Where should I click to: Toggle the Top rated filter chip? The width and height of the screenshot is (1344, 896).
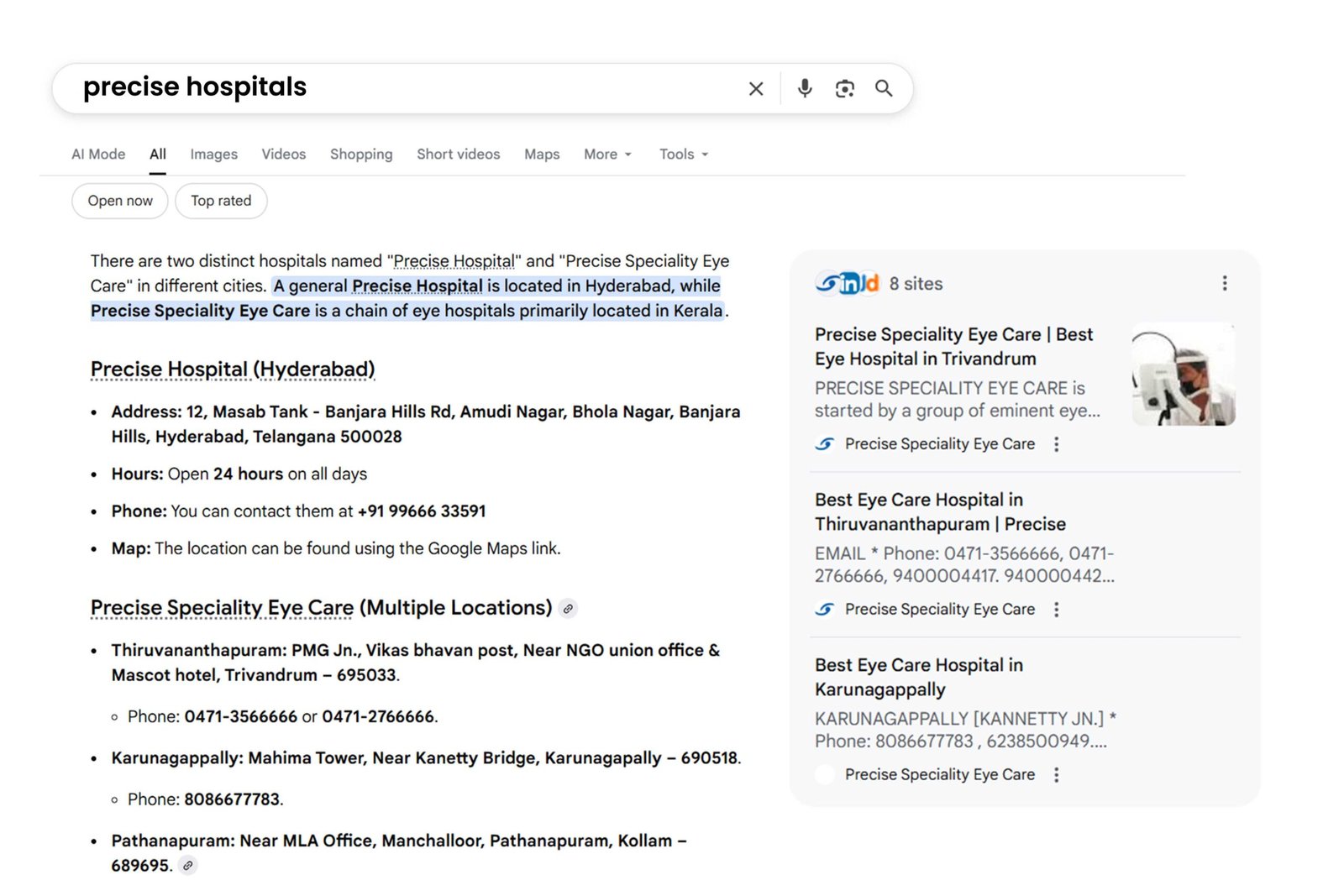(x=221, y=201)
